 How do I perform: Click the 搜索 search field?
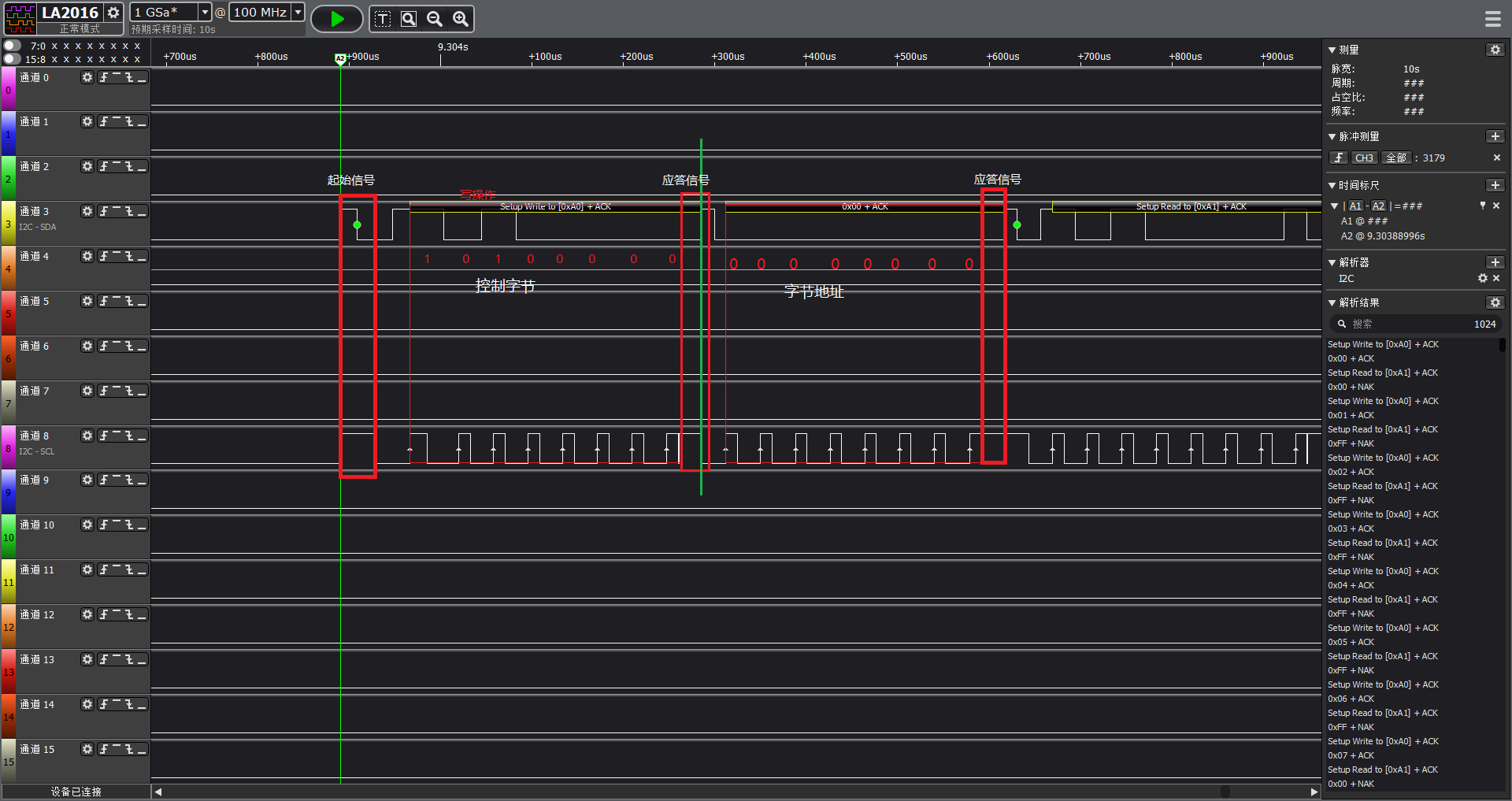coord(1416,324)
